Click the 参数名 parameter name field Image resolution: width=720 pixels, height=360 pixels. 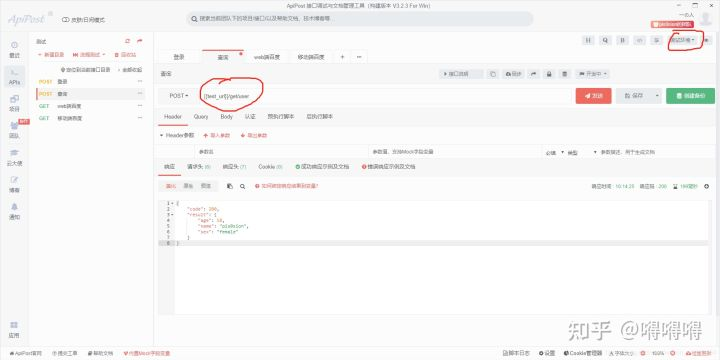[281, 152]
